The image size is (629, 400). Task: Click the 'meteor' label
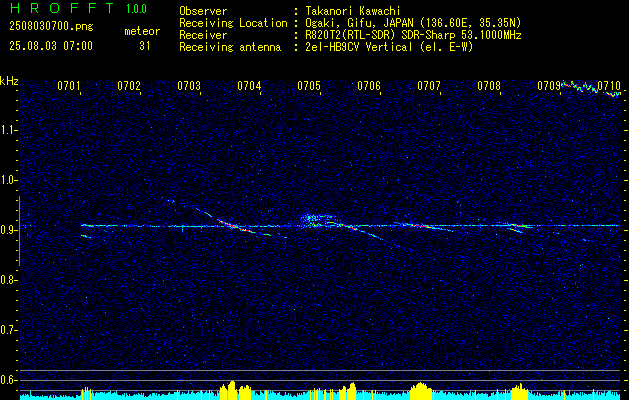pos(142,31)
